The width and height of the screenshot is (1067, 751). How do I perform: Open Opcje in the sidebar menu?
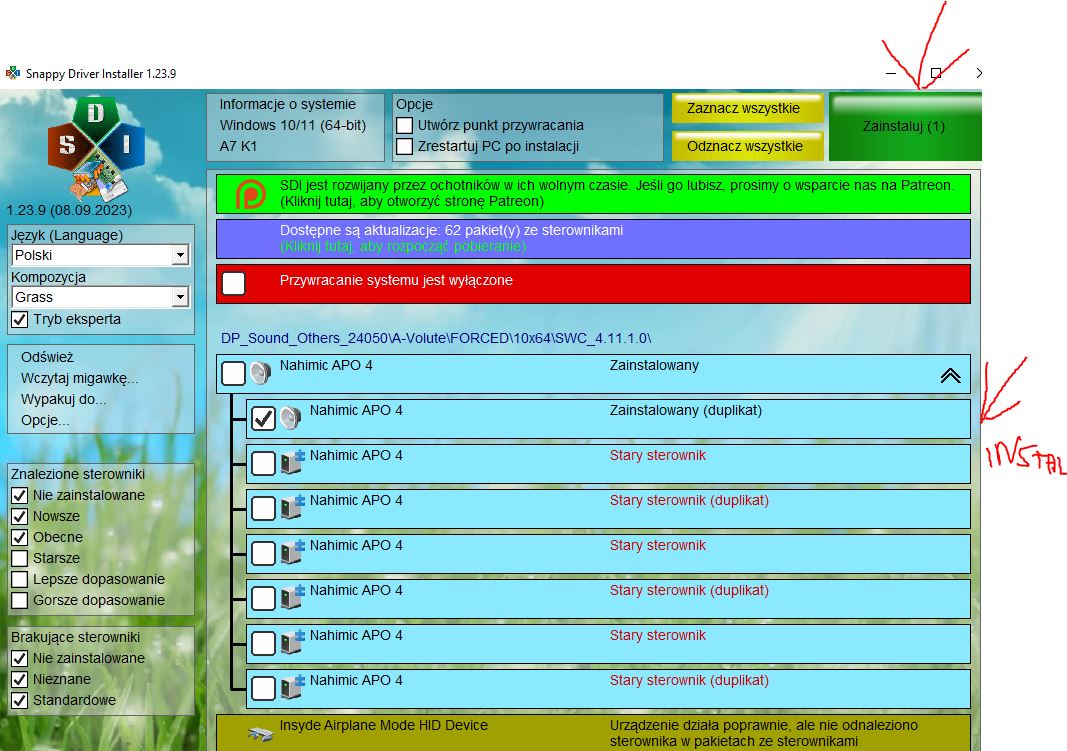point(45,420)
